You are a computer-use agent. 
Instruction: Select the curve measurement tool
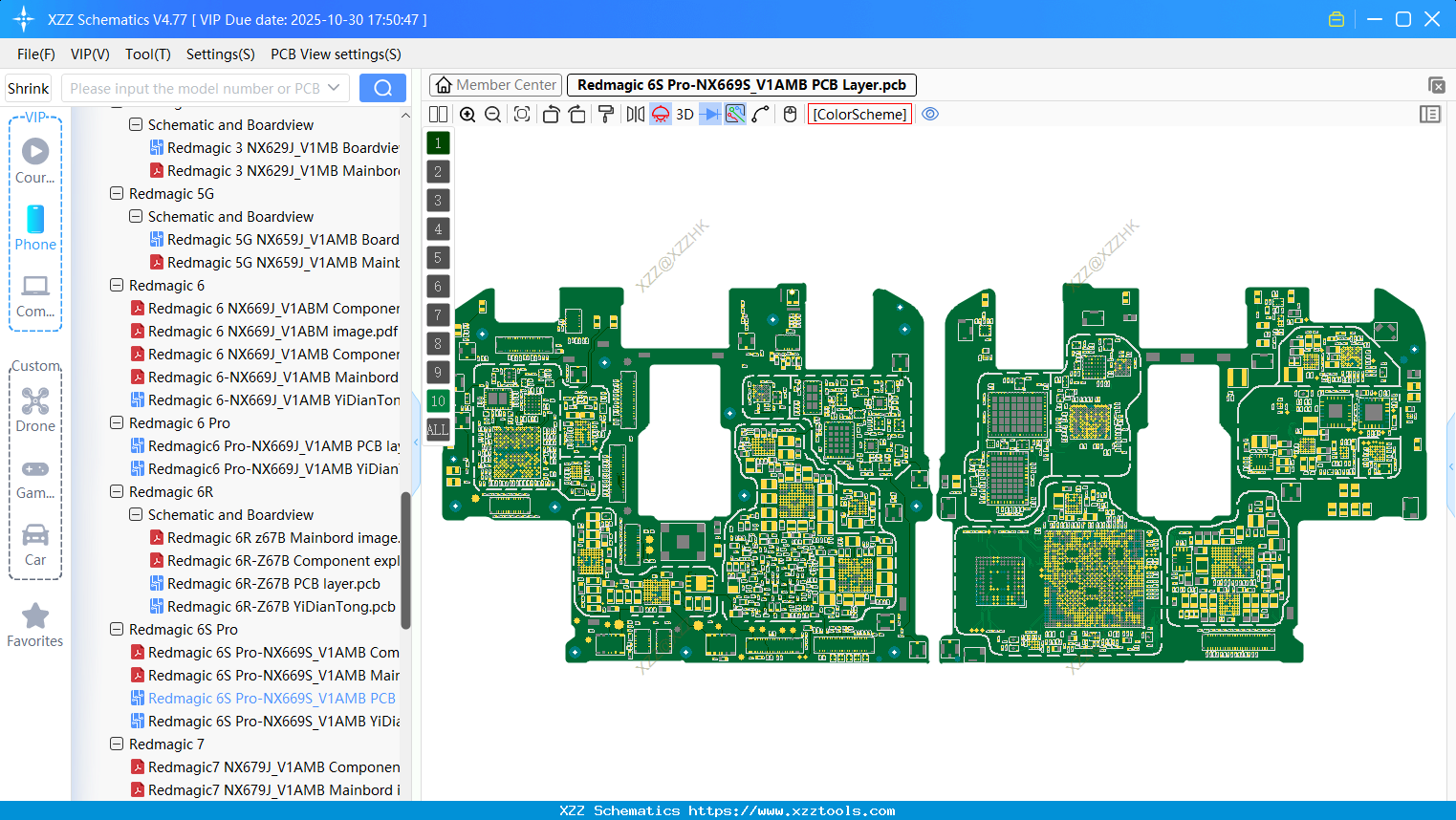point(761,114)
